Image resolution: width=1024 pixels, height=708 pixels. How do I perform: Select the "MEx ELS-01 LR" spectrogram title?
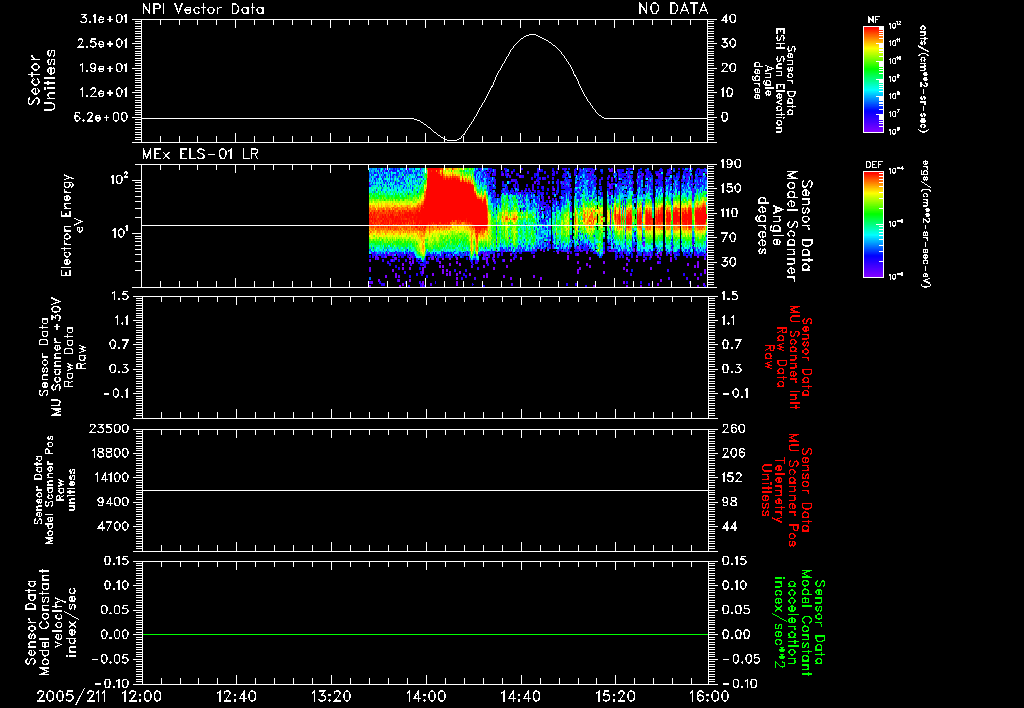[200, 154]
